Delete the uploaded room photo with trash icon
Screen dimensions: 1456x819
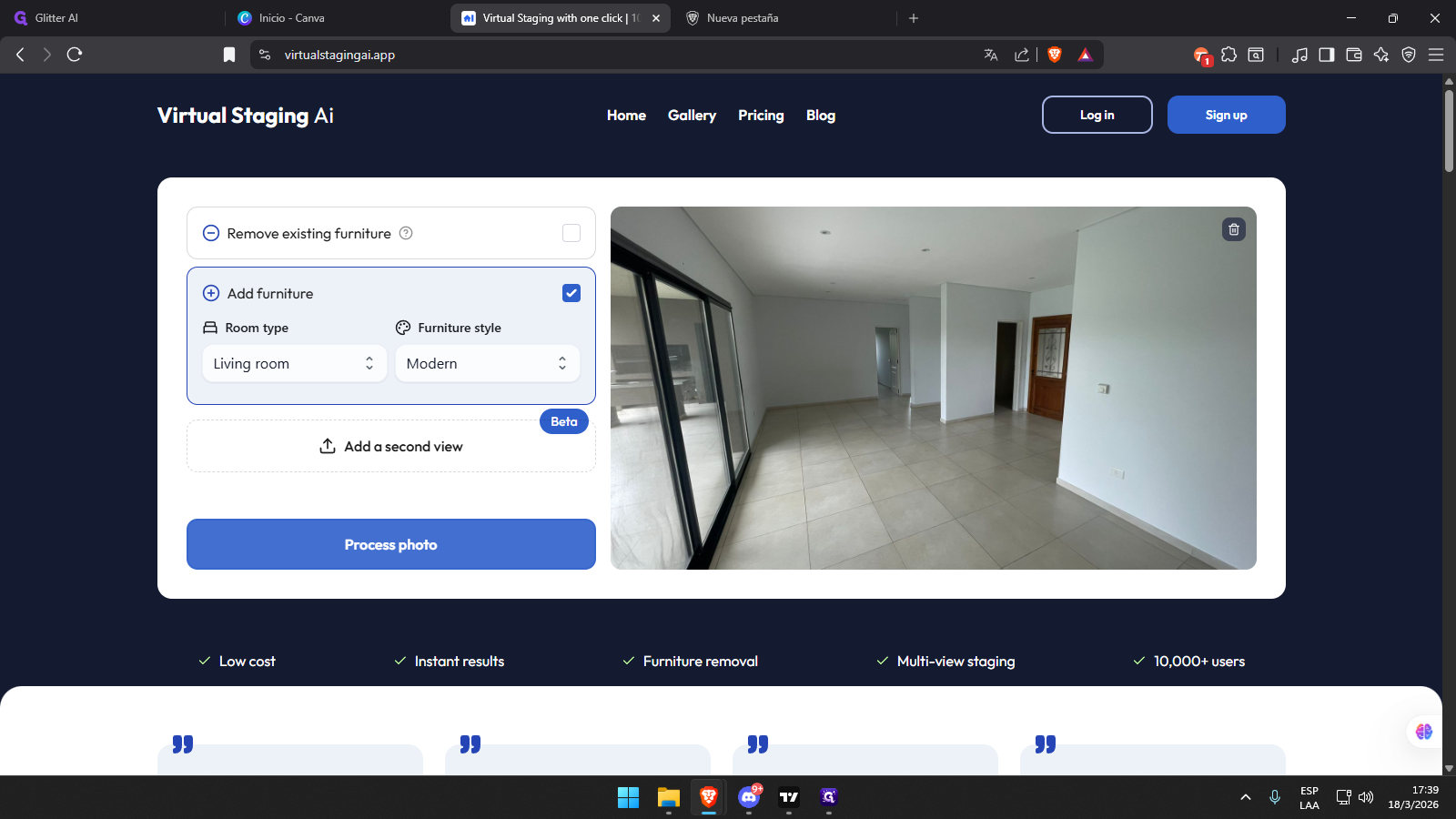pyautogui.click(x=1233, y=229)
